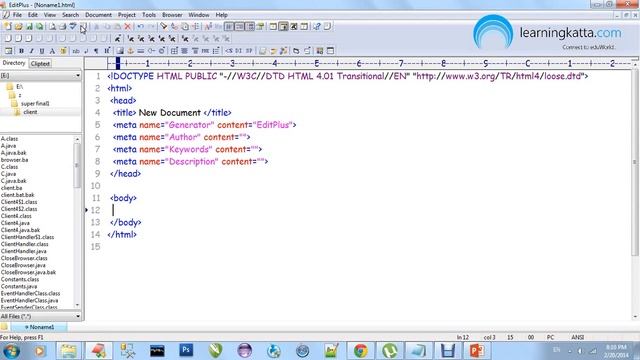Screen dimensions: 640x360
Task: Click the red X Delete icon
Action: (128, 27)
